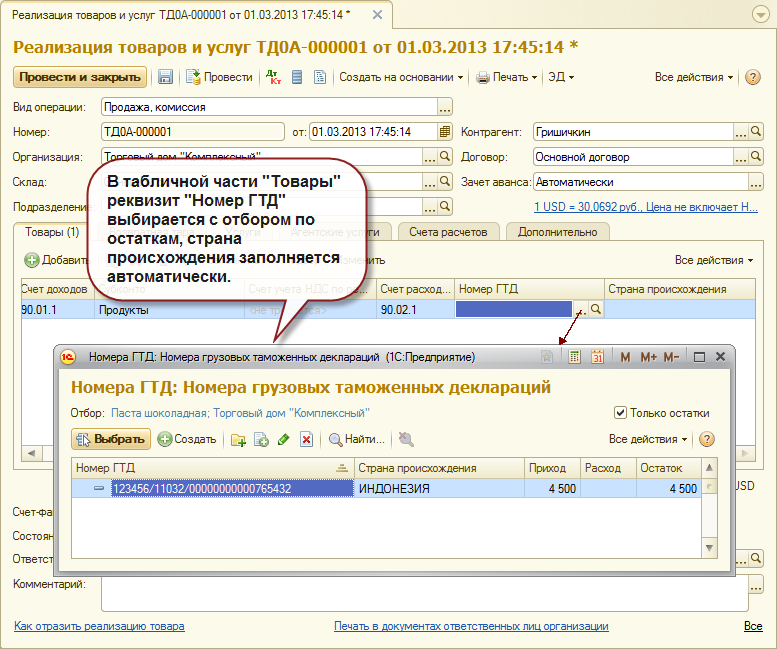Open Все действия in the main toolbar
Screen dimensions: 777x649
click(694, 77)
